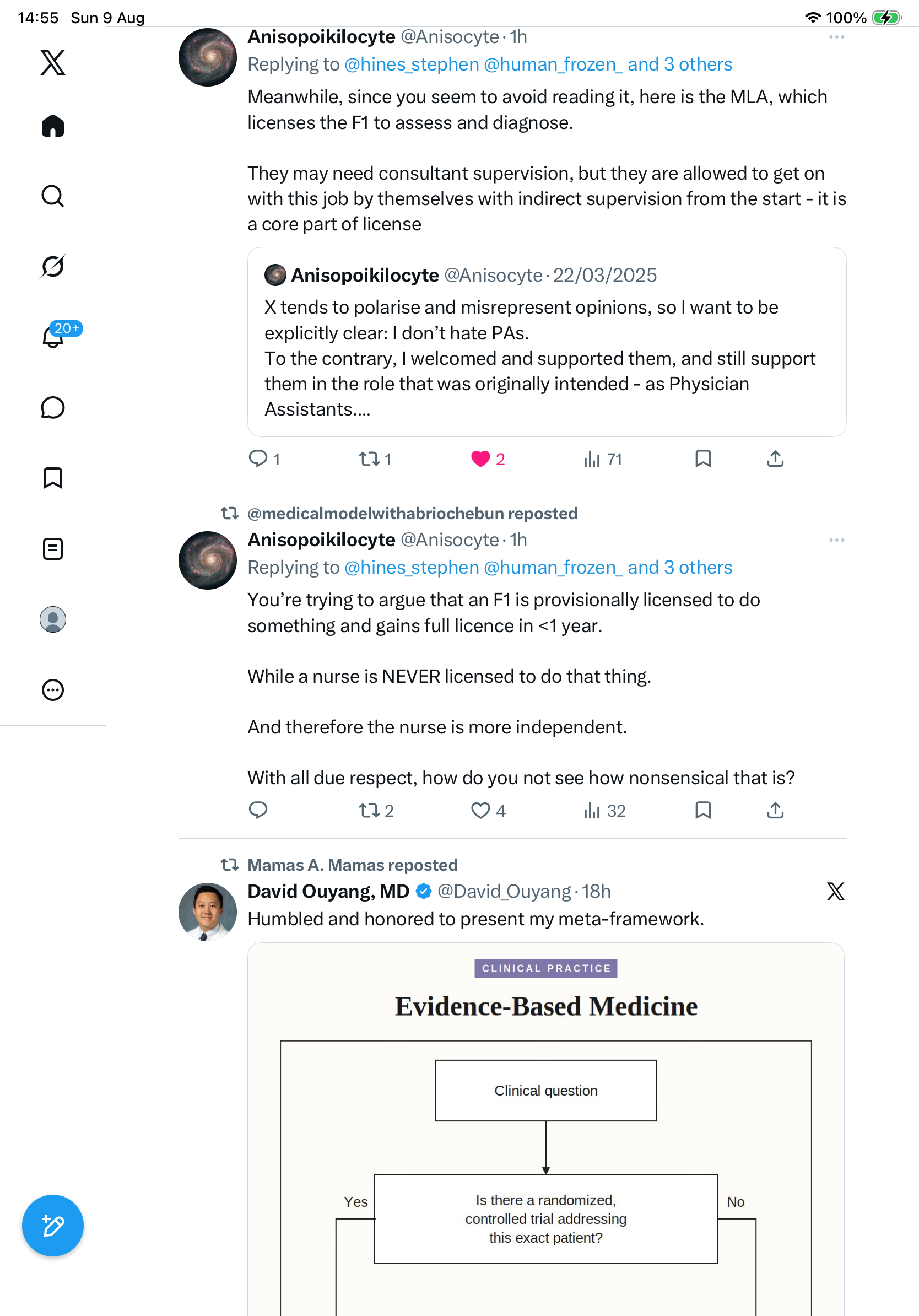Open Messages chat bubble icon
Screen dimensions: 919x1316
coord(53,407)
